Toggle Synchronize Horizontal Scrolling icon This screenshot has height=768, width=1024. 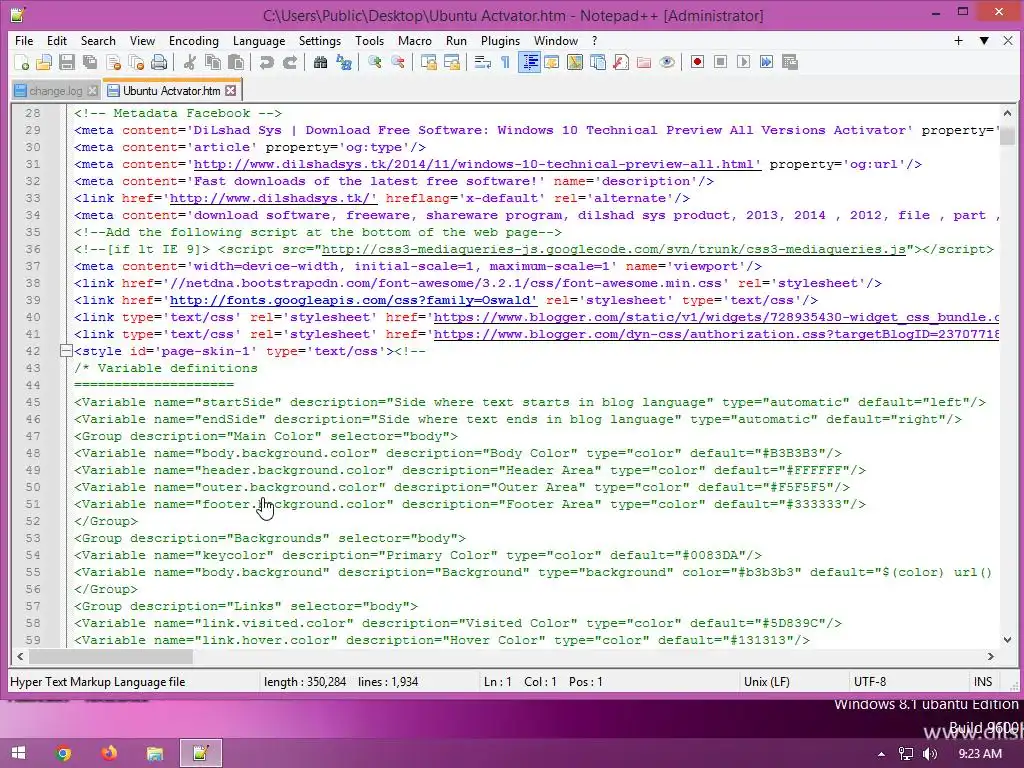click(x=451, y=62)
